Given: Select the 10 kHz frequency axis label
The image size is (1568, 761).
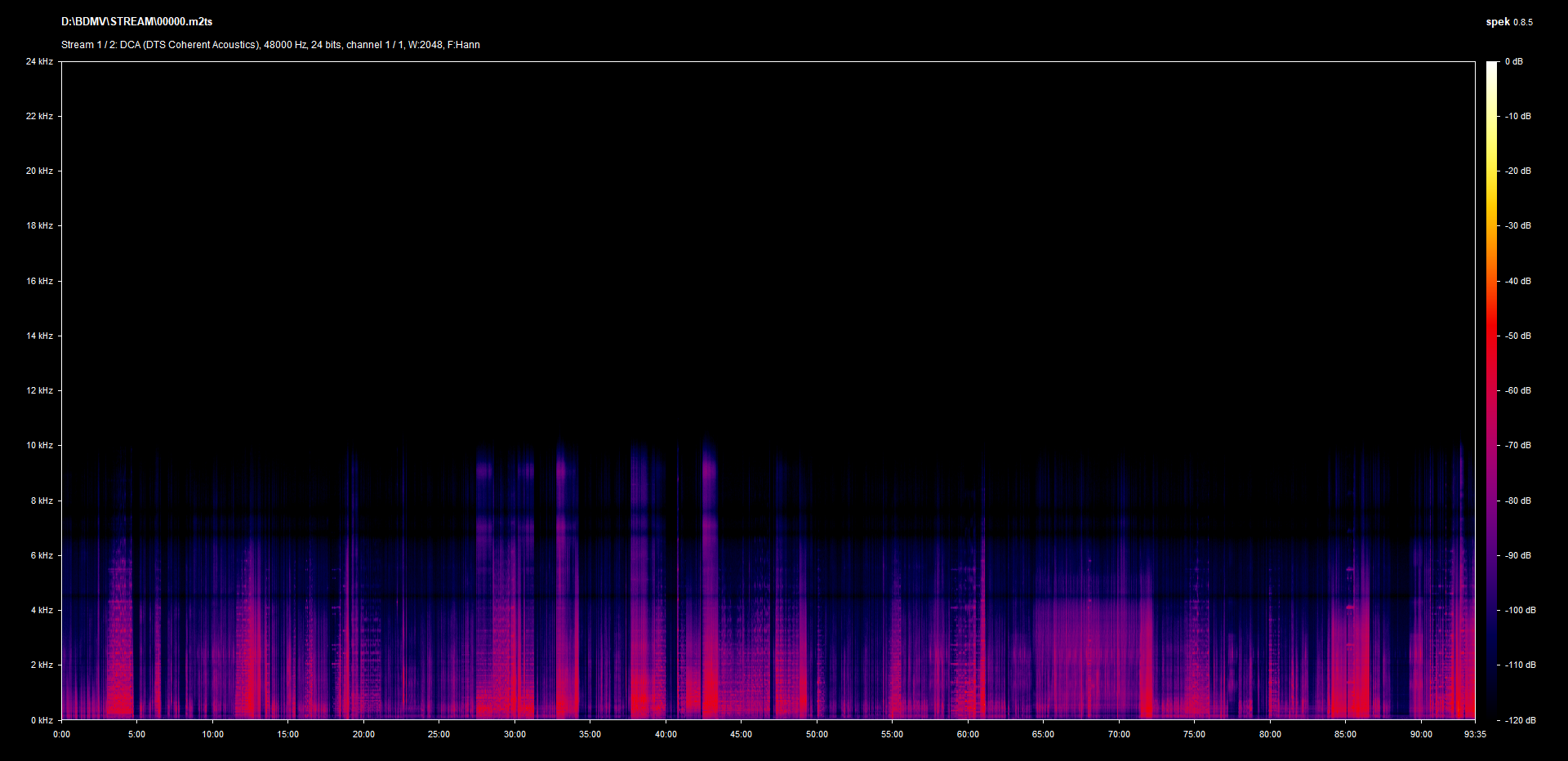Looking at the screenshot, I should click(39, 445).
